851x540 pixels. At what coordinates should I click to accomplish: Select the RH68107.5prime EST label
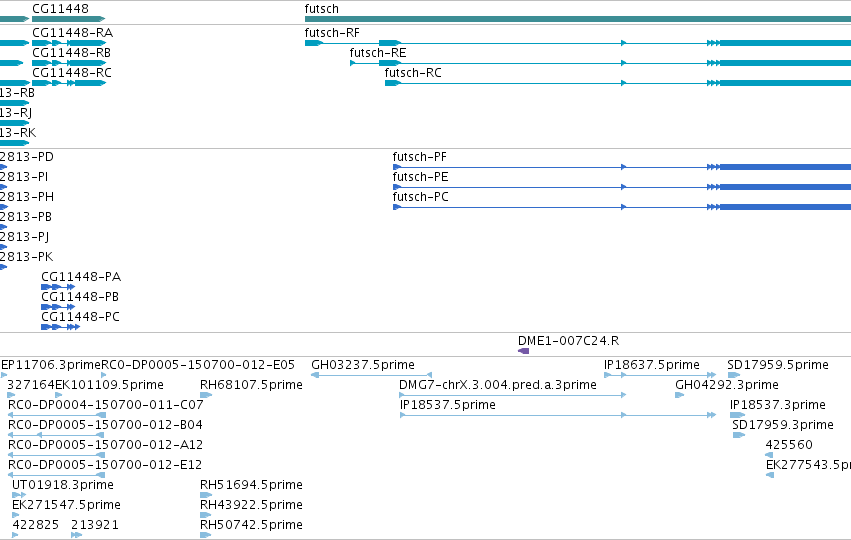click(x=251, y=385)
